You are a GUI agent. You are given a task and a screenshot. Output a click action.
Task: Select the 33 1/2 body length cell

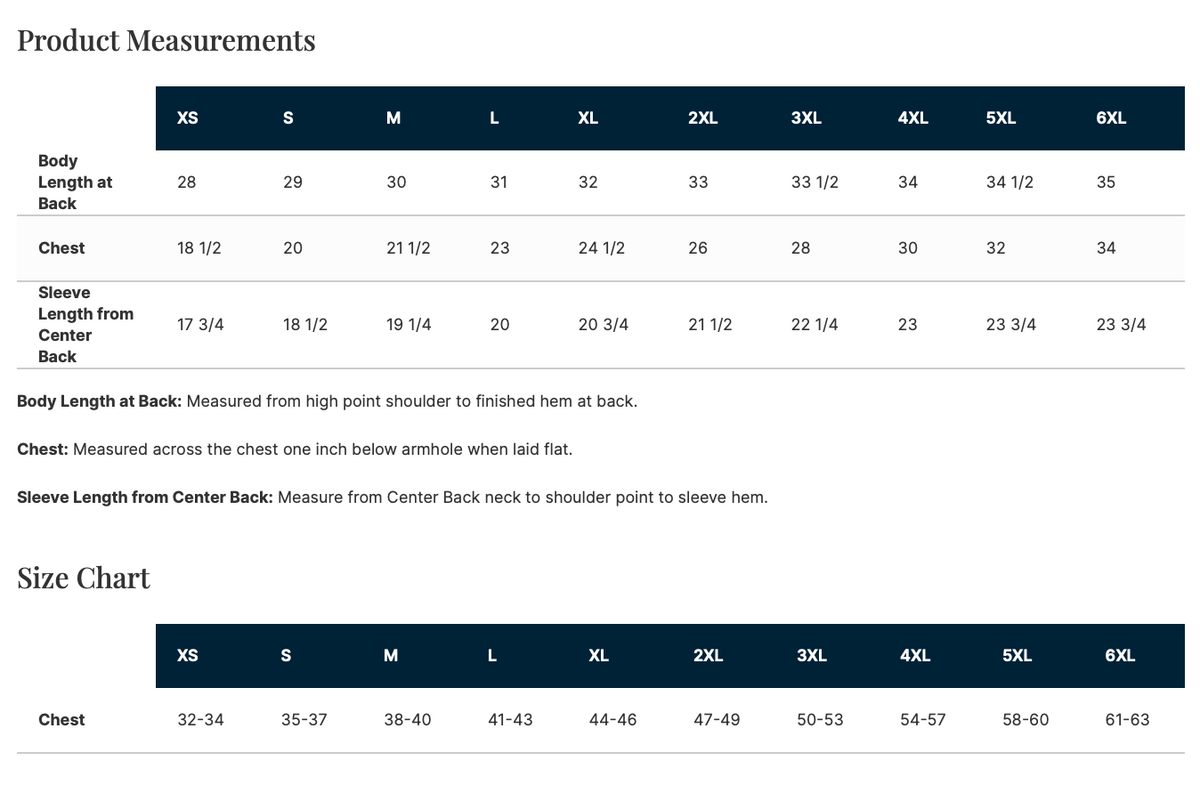click(815, 182)
